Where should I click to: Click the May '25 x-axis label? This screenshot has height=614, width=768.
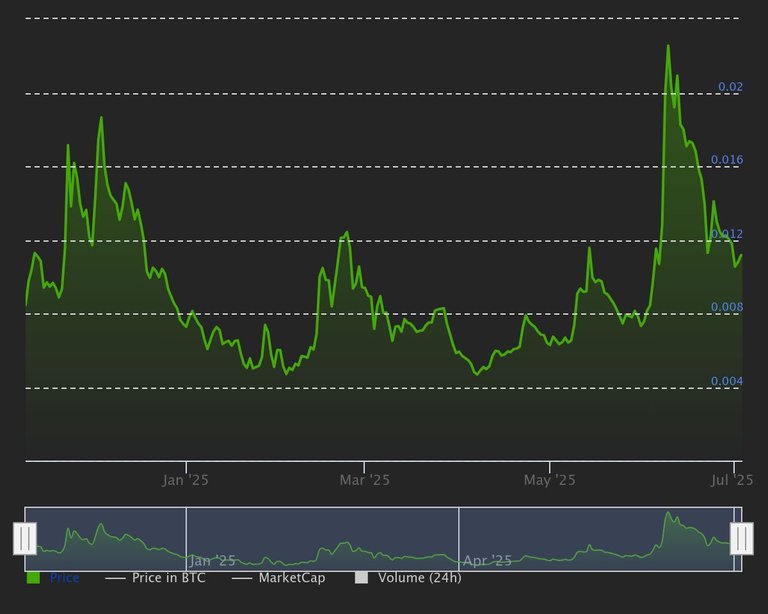(x=550, y=480)
